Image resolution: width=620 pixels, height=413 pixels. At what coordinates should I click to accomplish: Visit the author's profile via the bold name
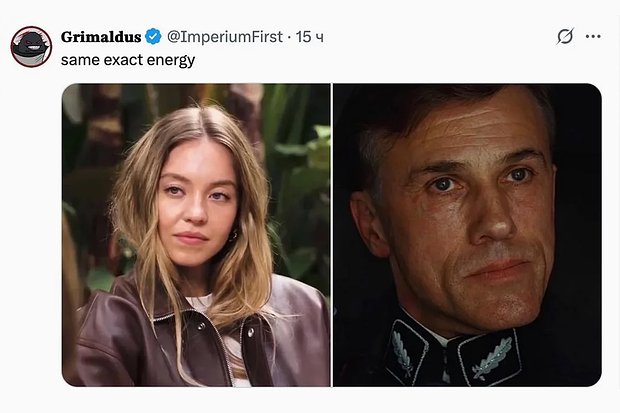coord(100,37)
